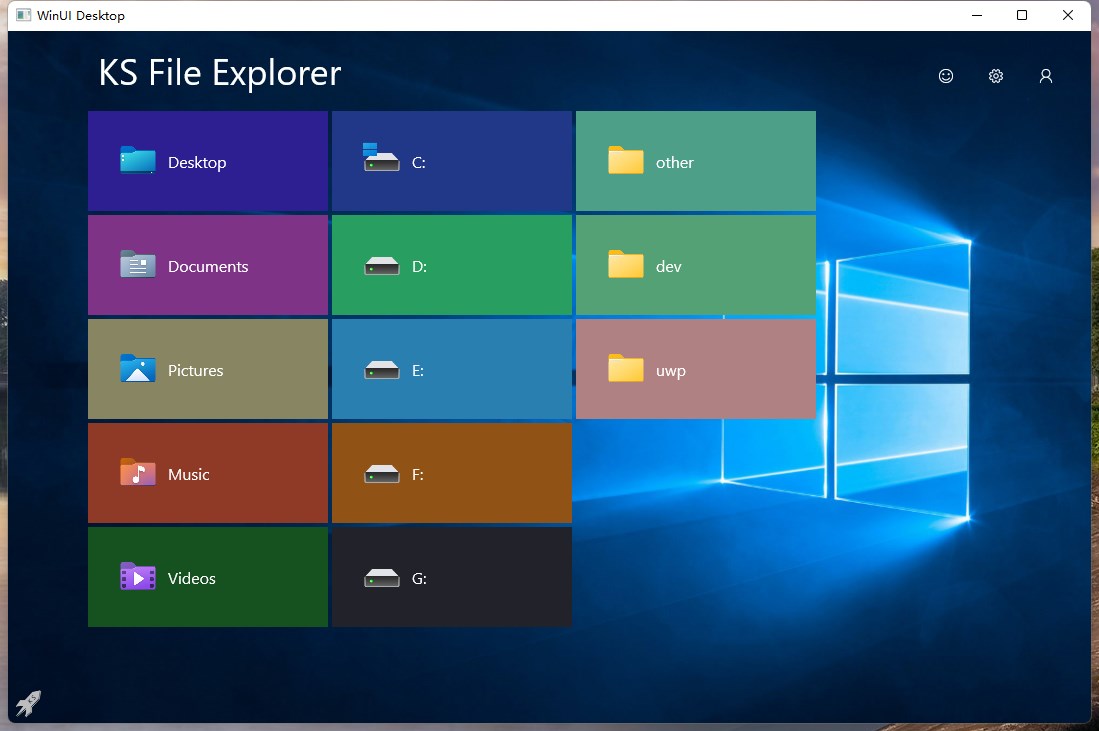Click the Music folder icon

(x=137, y=472)
